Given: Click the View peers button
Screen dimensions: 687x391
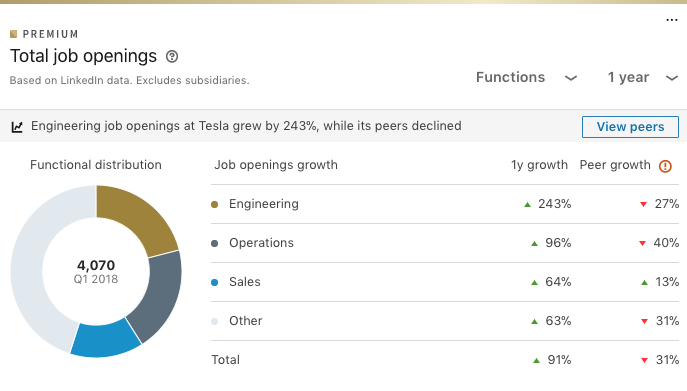Looking at the screenshot, I should coord(630,127).
